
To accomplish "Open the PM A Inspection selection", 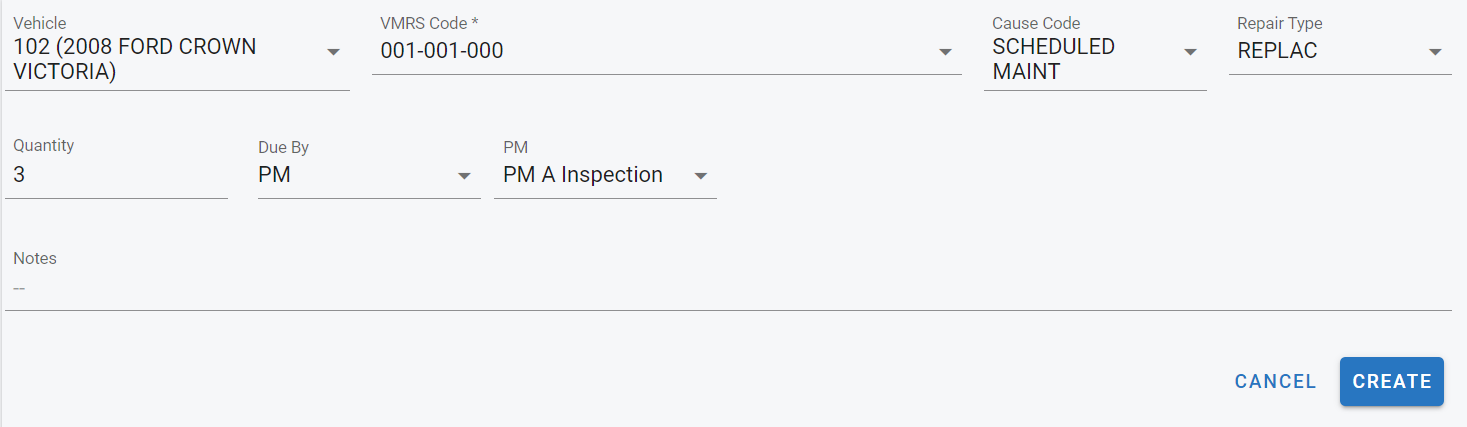I will (583, 175).
